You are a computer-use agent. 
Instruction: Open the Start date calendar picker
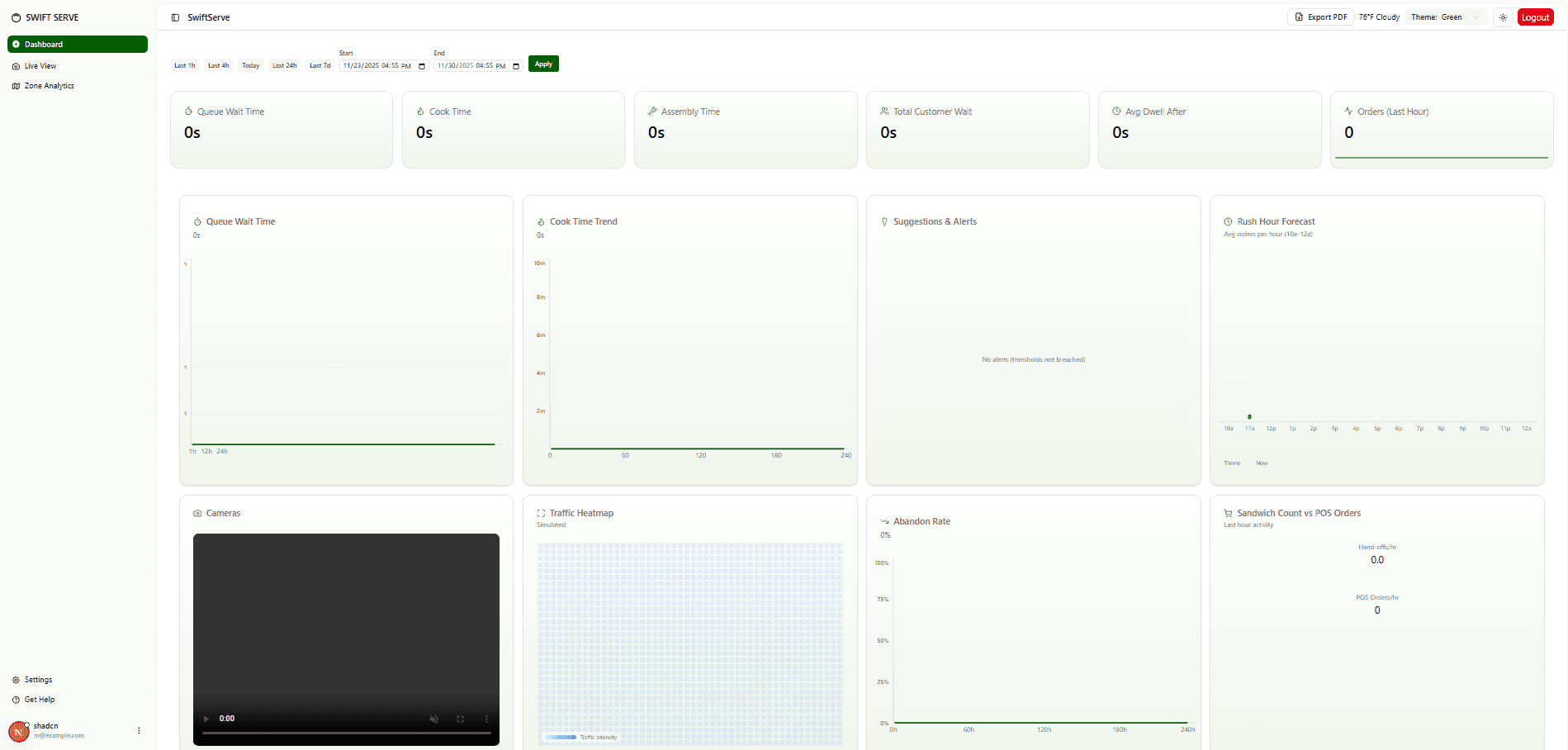(423, 65)
